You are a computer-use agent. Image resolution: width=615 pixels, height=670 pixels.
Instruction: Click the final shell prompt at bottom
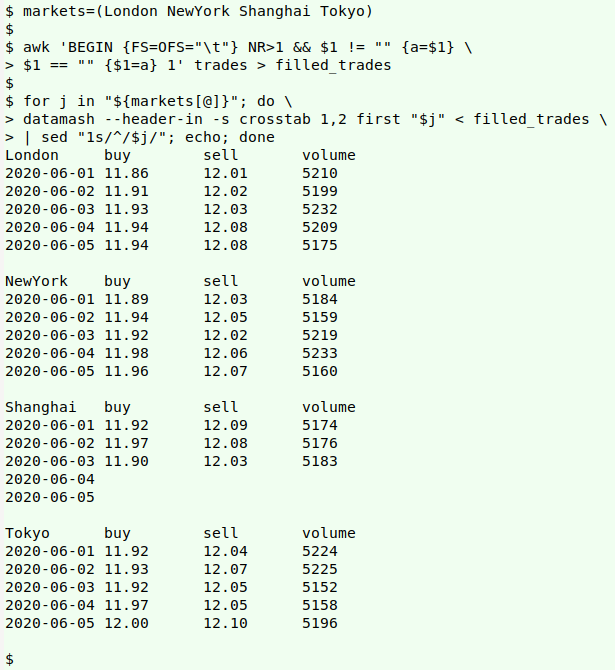click(9, 659)
